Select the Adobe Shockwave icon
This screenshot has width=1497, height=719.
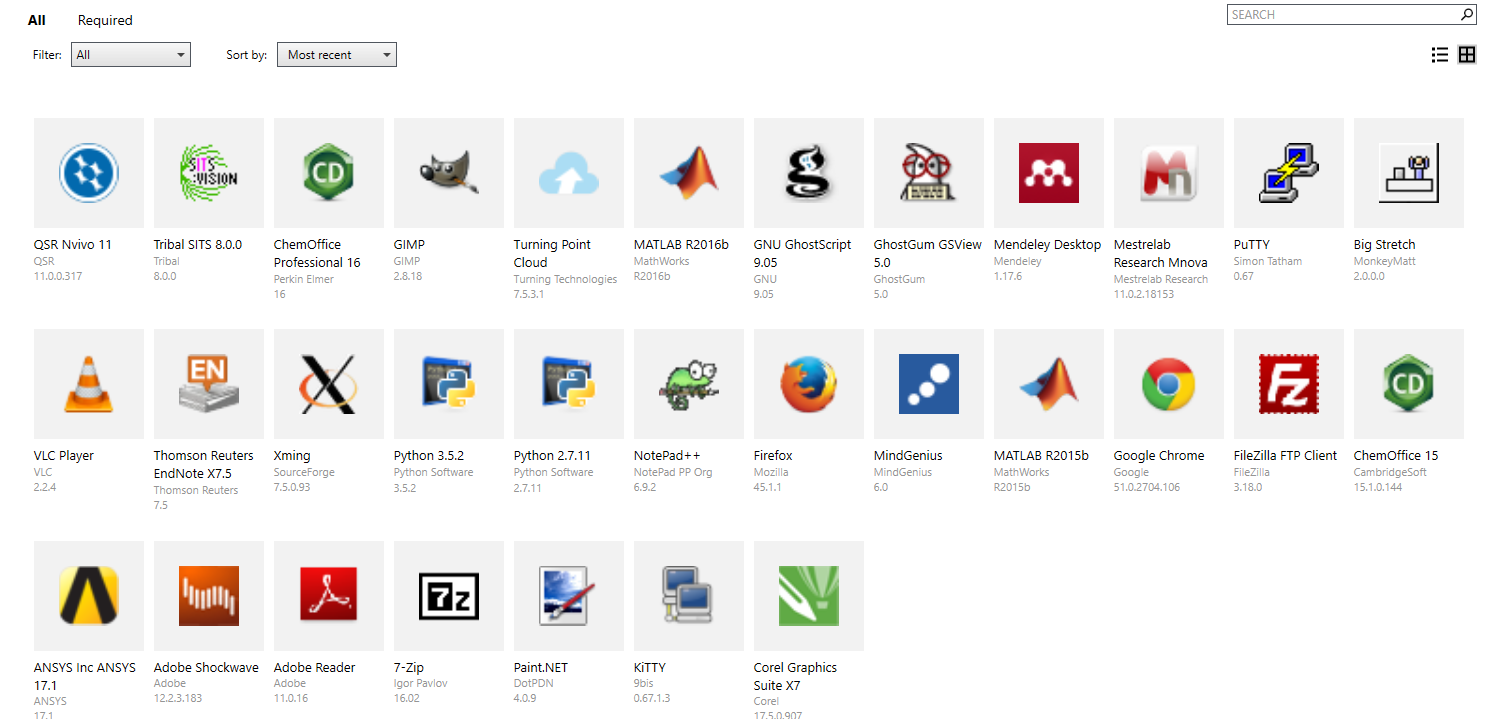(x=209, y=596)
